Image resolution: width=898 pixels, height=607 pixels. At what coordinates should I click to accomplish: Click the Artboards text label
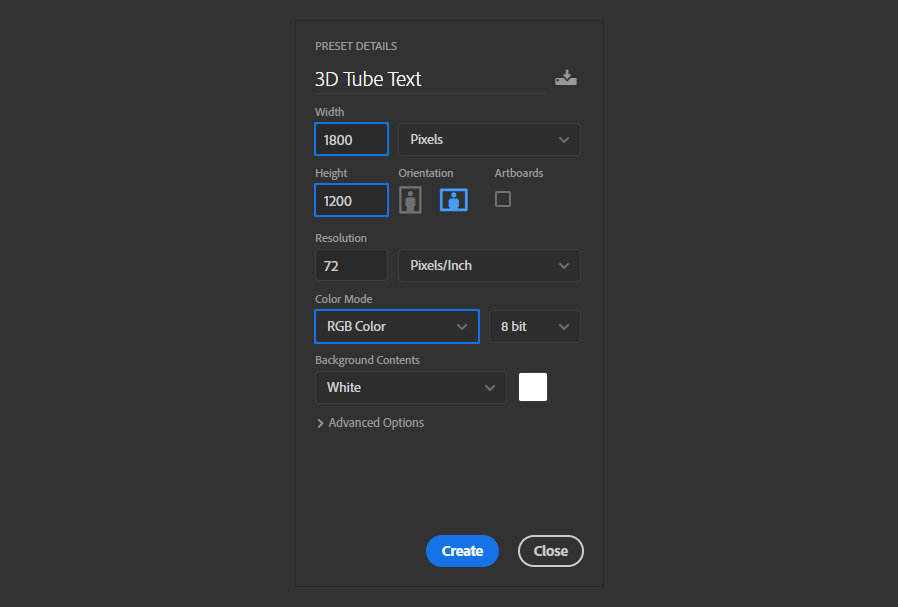(x=519, y=173)
